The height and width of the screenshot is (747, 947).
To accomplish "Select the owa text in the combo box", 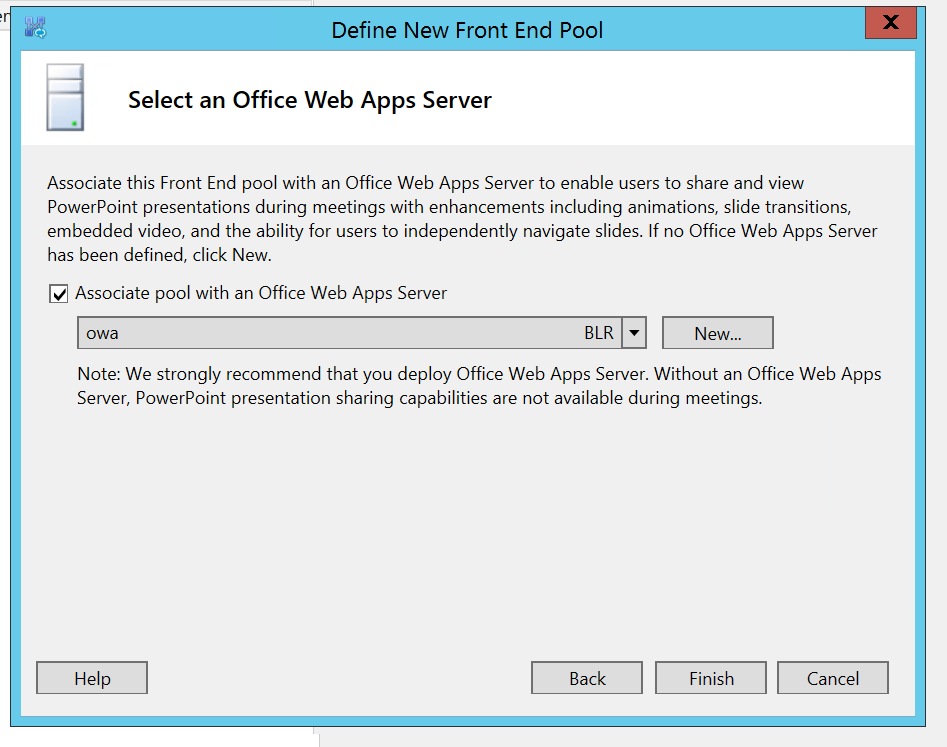I will click(x=102, y=333).
